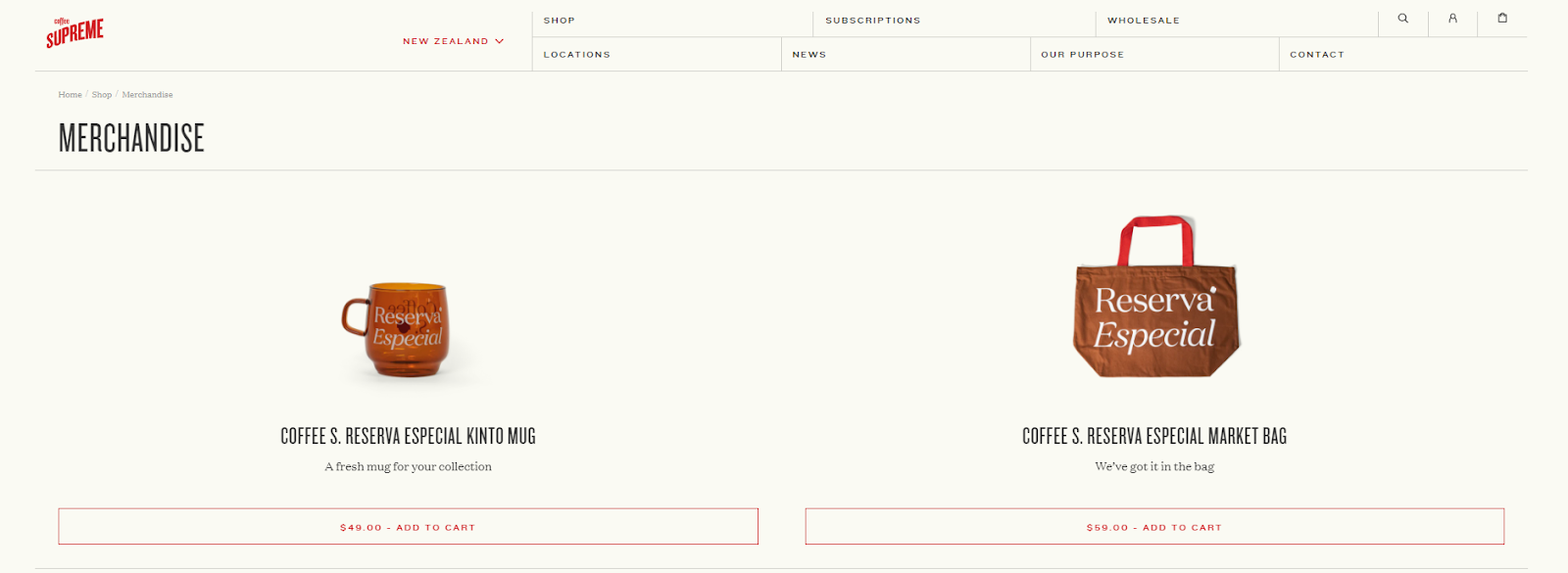Open the Subscriptions menu item

click(873, 21)
